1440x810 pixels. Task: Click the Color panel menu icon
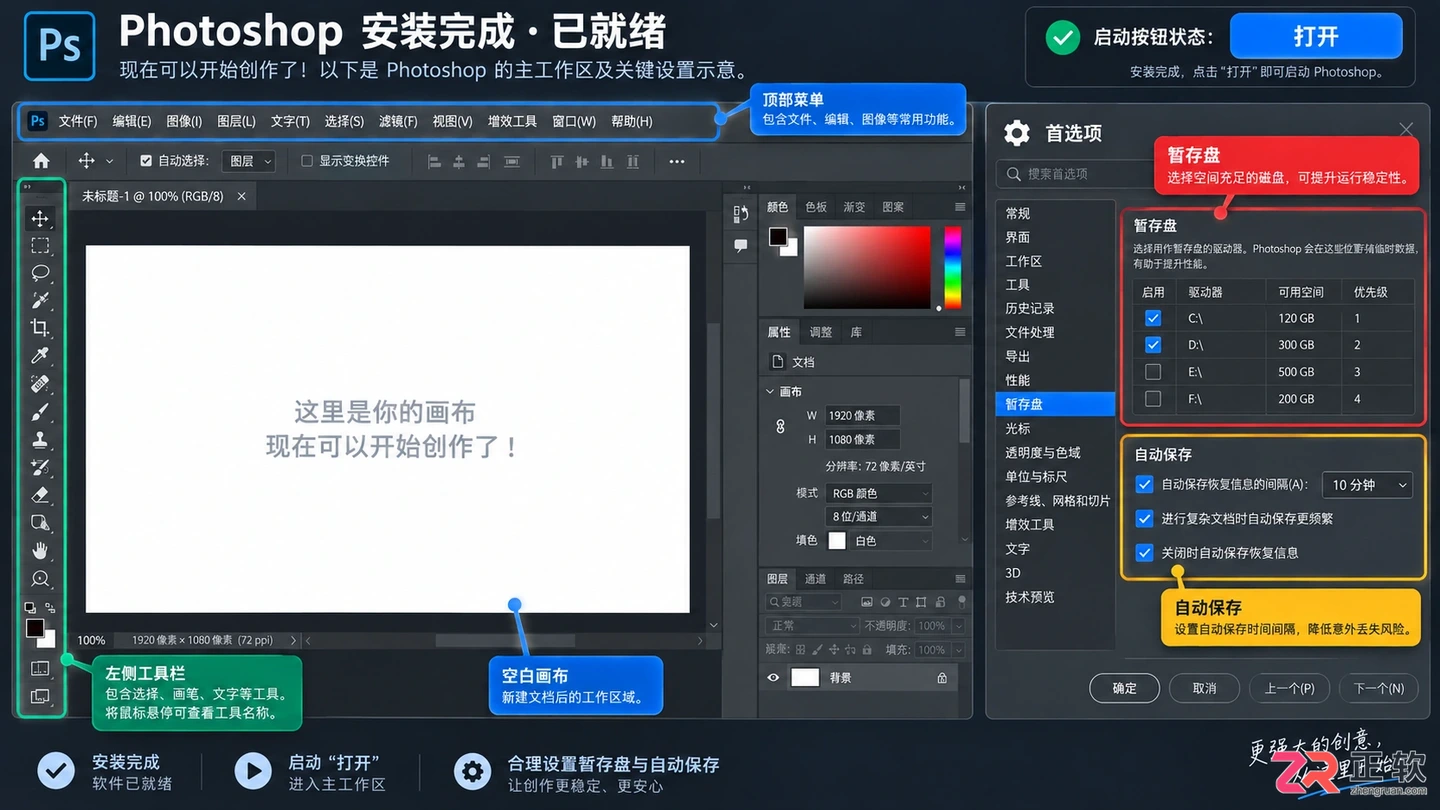960,207
